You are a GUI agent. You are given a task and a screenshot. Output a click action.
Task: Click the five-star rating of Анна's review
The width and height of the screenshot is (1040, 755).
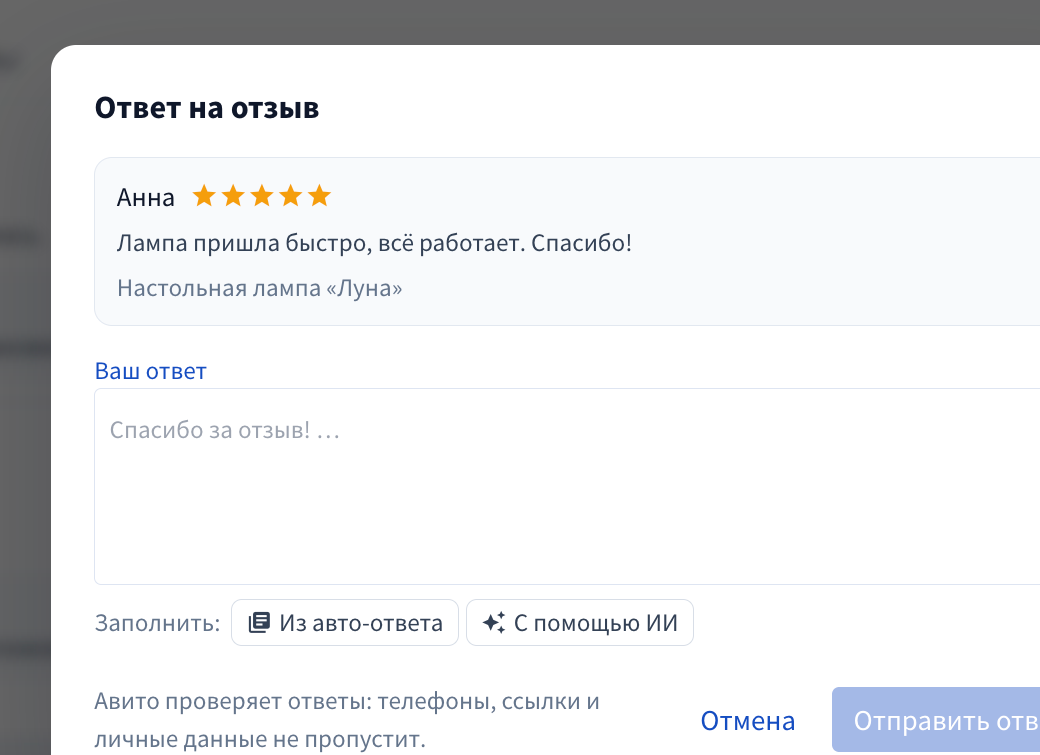click(261, 196)
